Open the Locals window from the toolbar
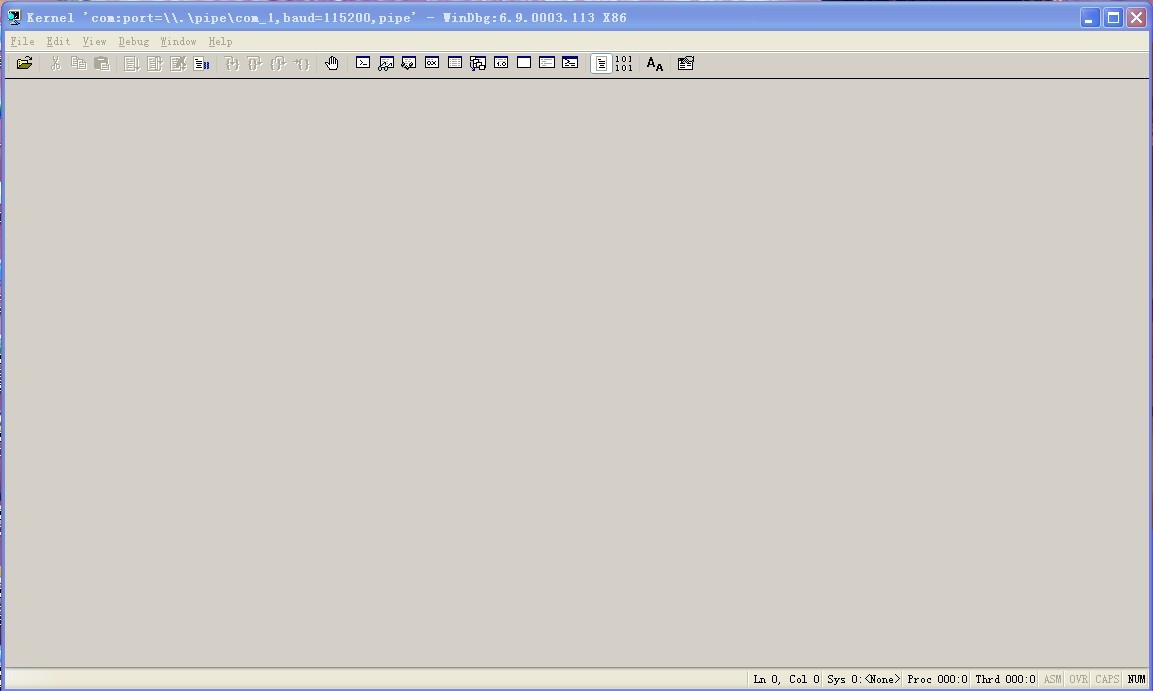The width and height of the screenshot is (1153, 691). [x=409, y=63]
